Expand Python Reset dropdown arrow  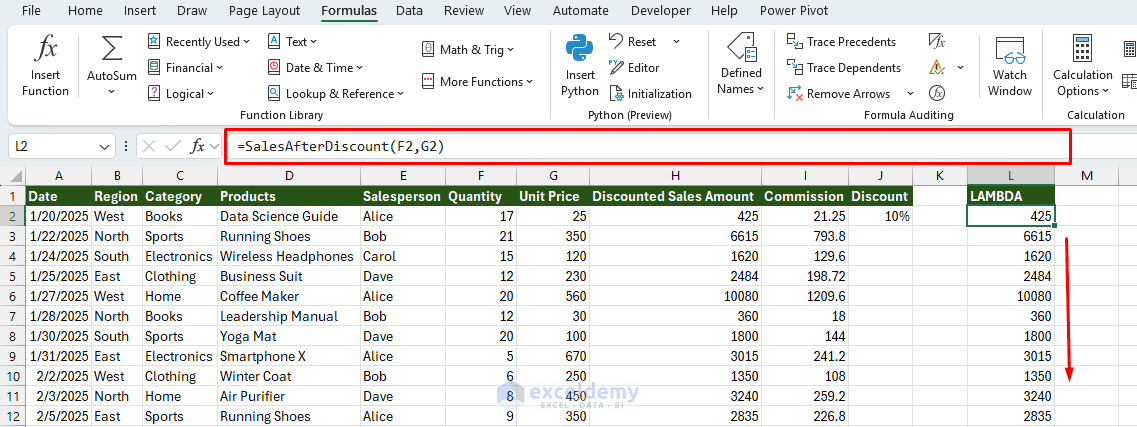coord(677,41)
